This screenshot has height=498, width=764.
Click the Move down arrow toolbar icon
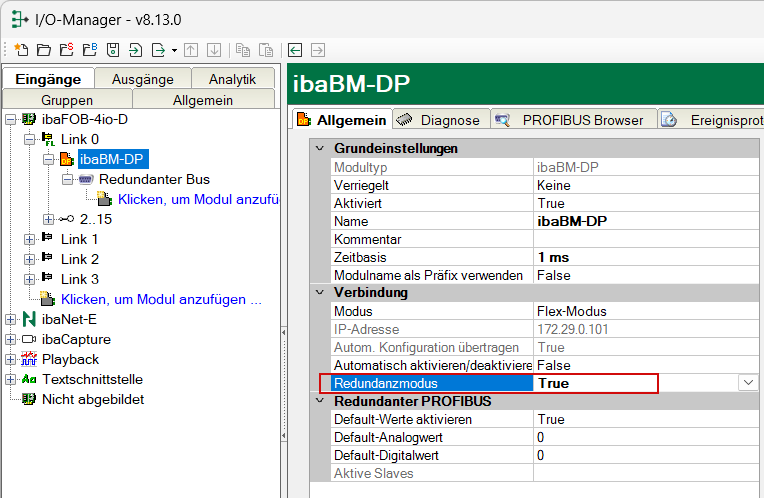coord(214,50)
